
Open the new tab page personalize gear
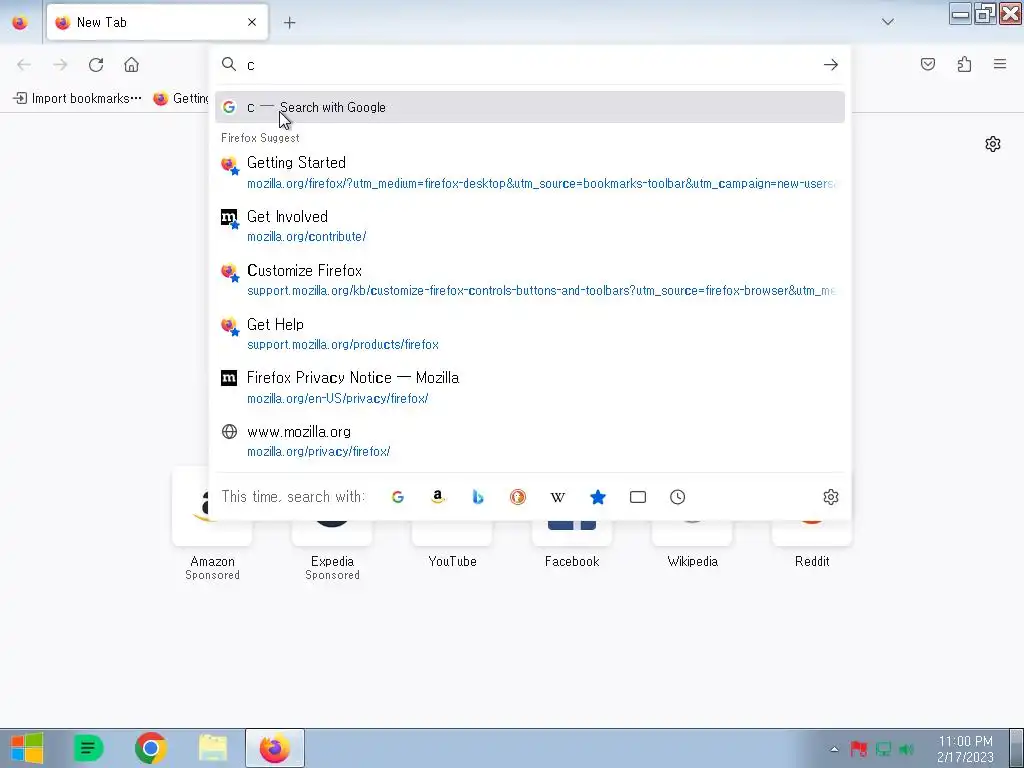pyautogui.click(x=993, y=144)
